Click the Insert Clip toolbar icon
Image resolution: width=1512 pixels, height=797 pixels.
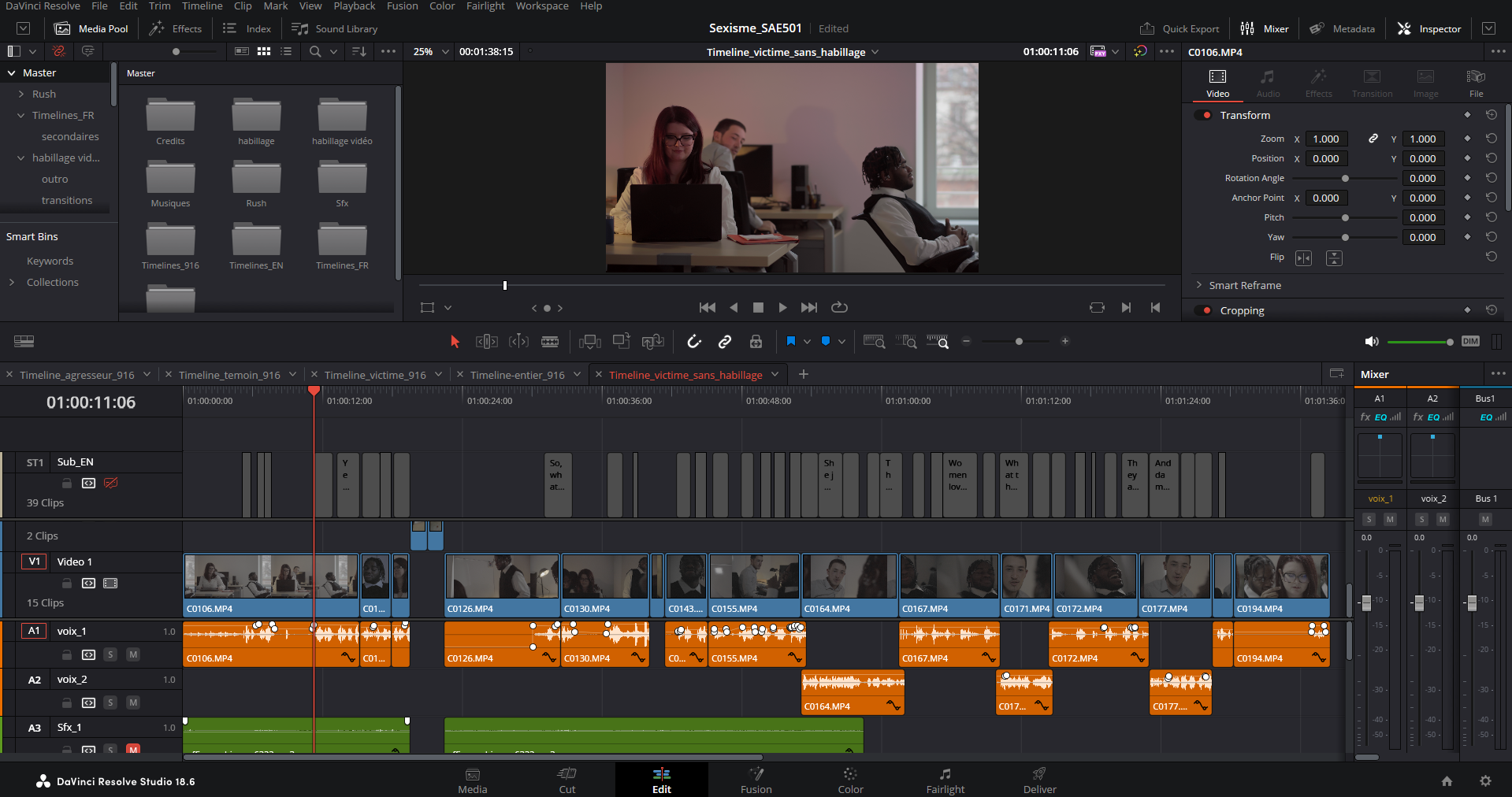click(x=590, y=341)
